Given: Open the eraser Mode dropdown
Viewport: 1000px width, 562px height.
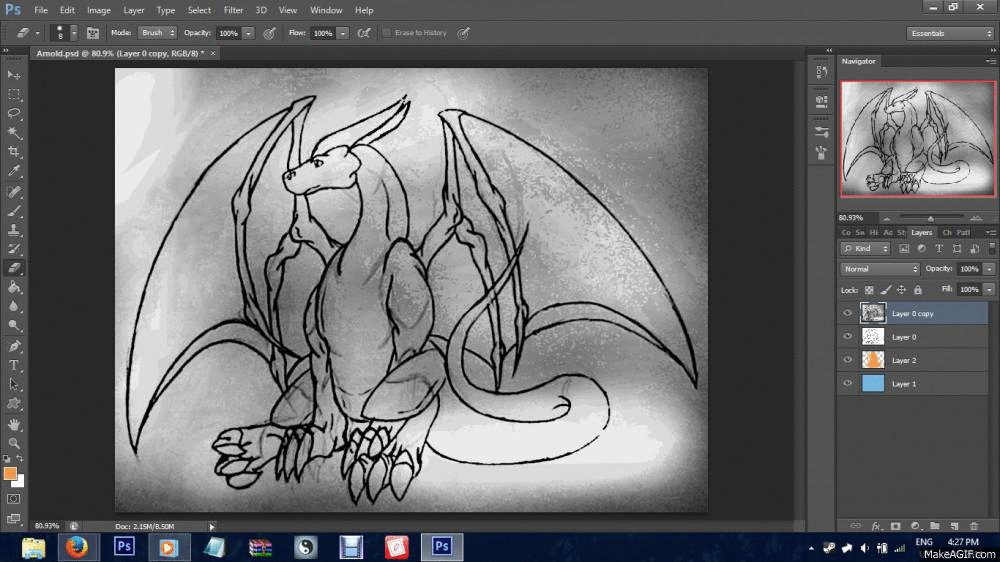Looking at the screenshot, I should [x=157, y=33].
